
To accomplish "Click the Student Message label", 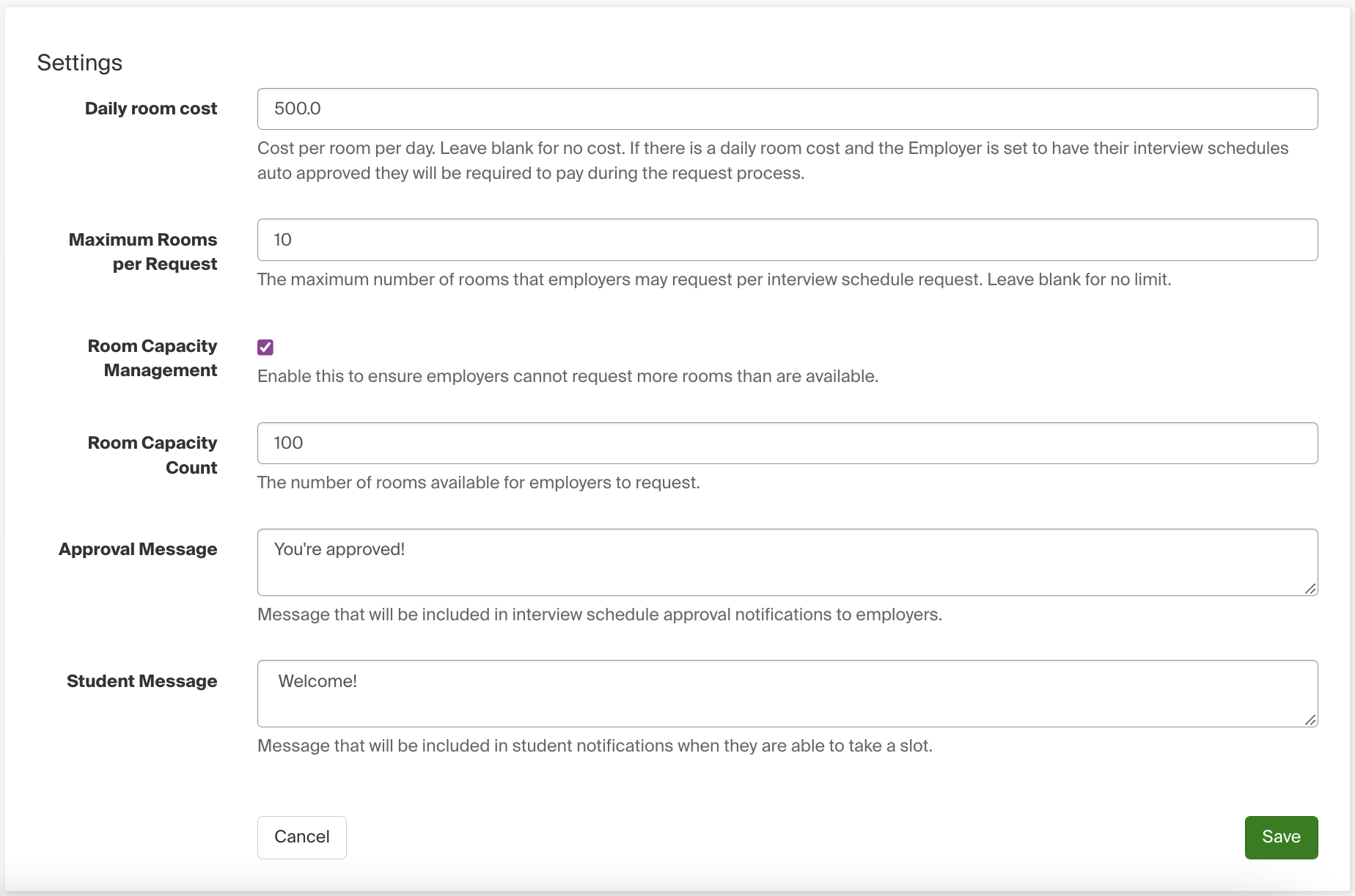I will [142, 681].
